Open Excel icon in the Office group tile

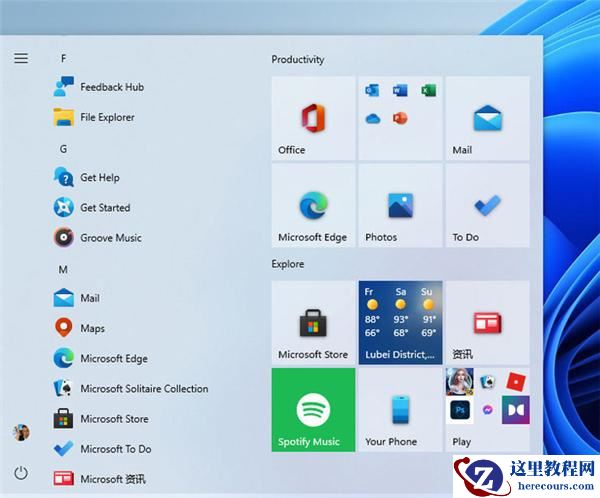pos(429,90)
